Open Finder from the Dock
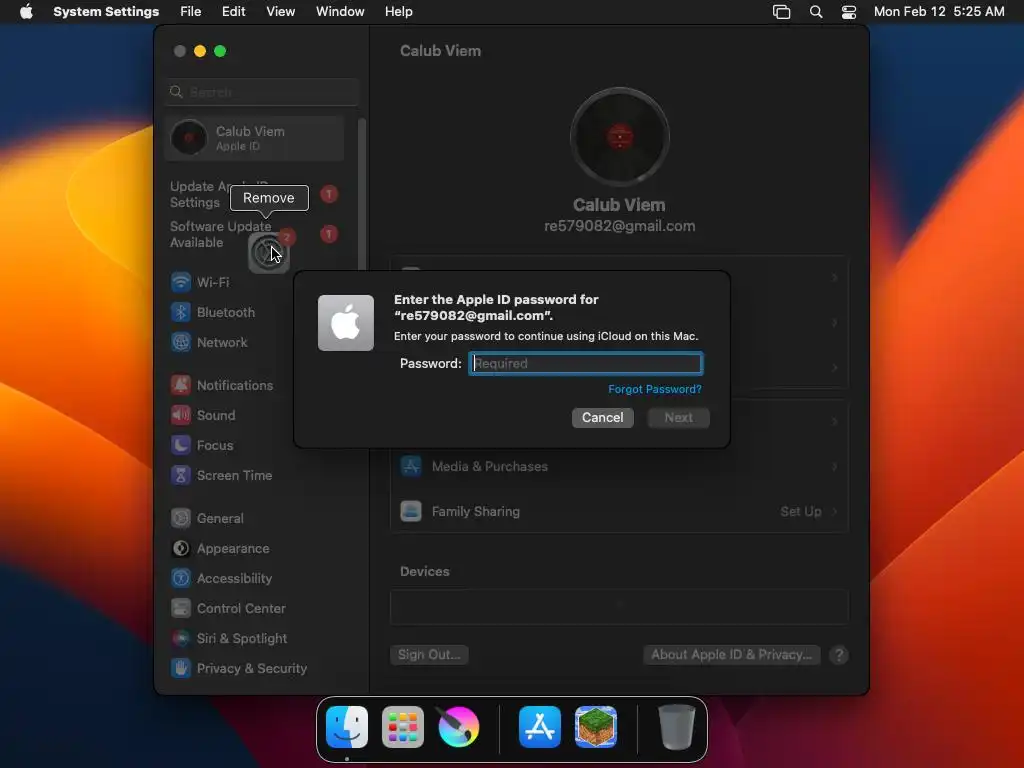The image size is (1024, 768). pos(347,727)
